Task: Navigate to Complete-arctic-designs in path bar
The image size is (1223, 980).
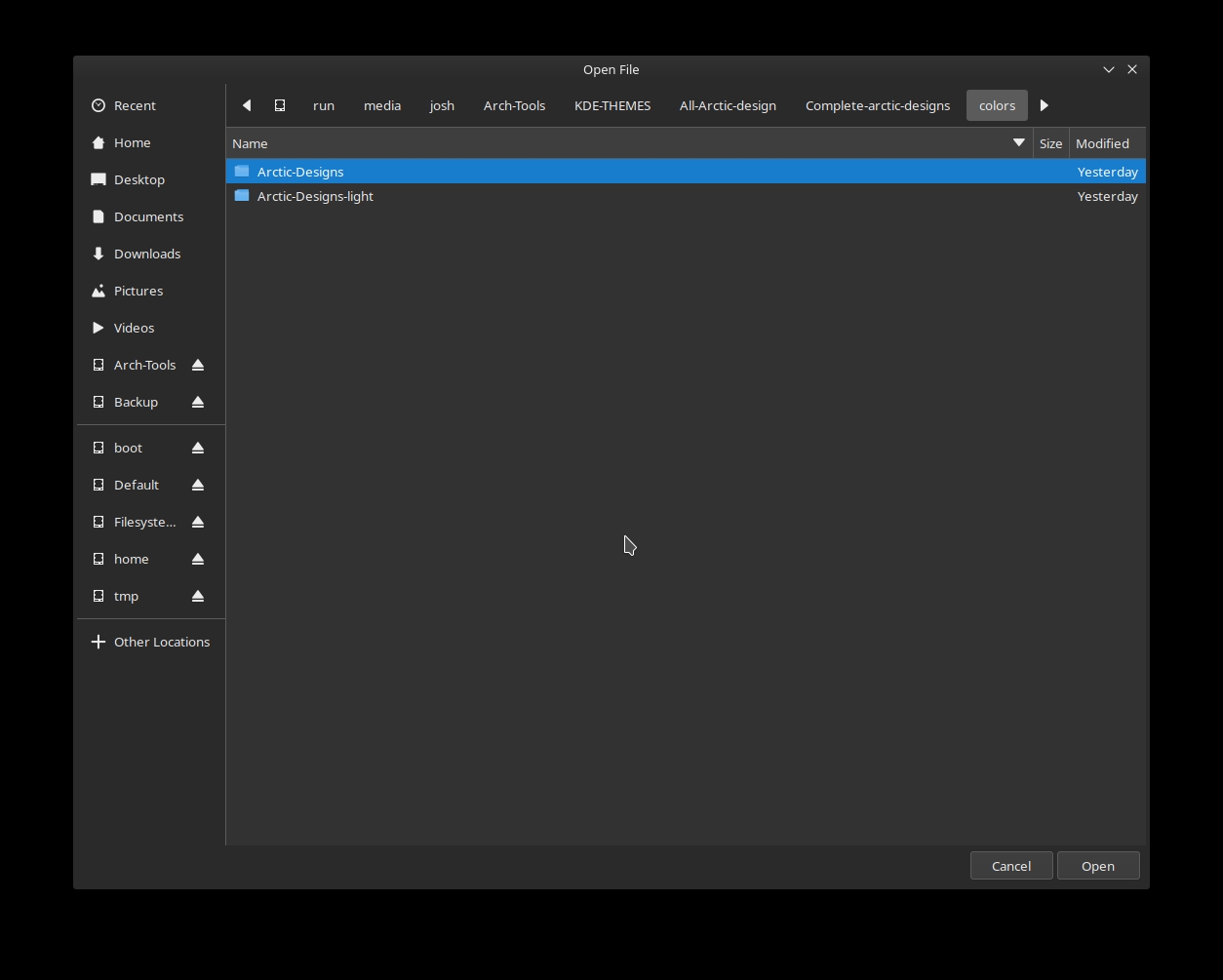Action: (x=878, y=105)
